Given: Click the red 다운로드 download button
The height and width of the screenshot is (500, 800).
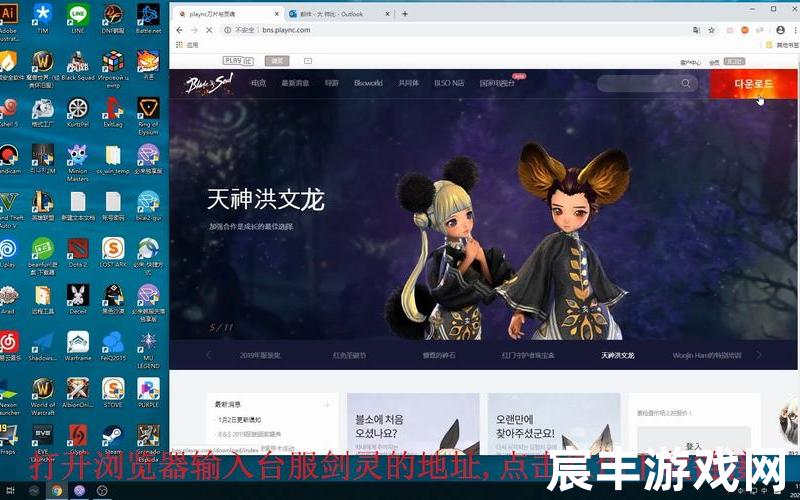Looking at the screenshot, I should 753,84.
